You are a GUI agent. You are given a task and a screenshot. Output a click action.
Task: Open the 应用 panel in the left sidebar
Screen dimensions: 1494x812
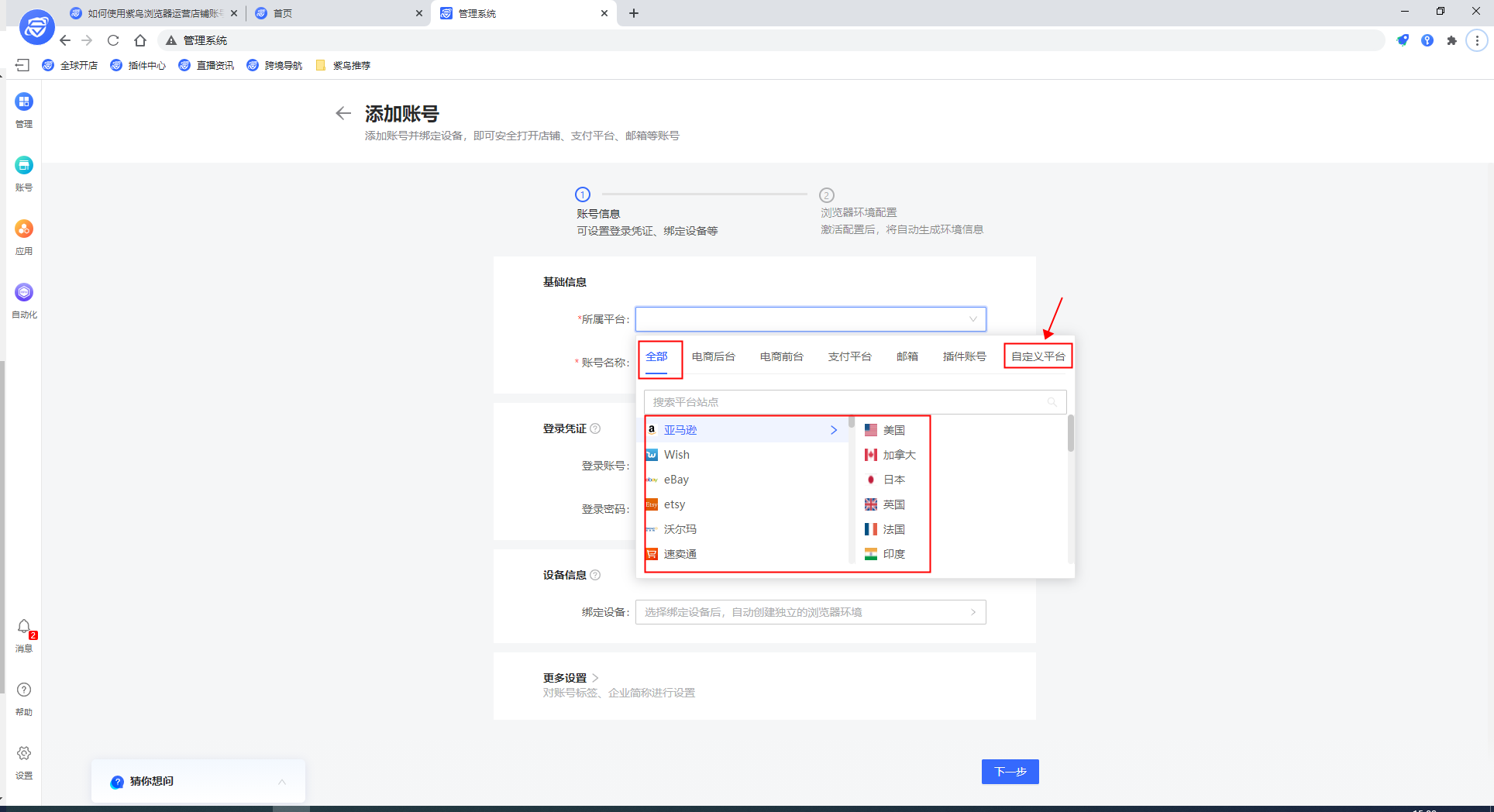coord(23,236)
